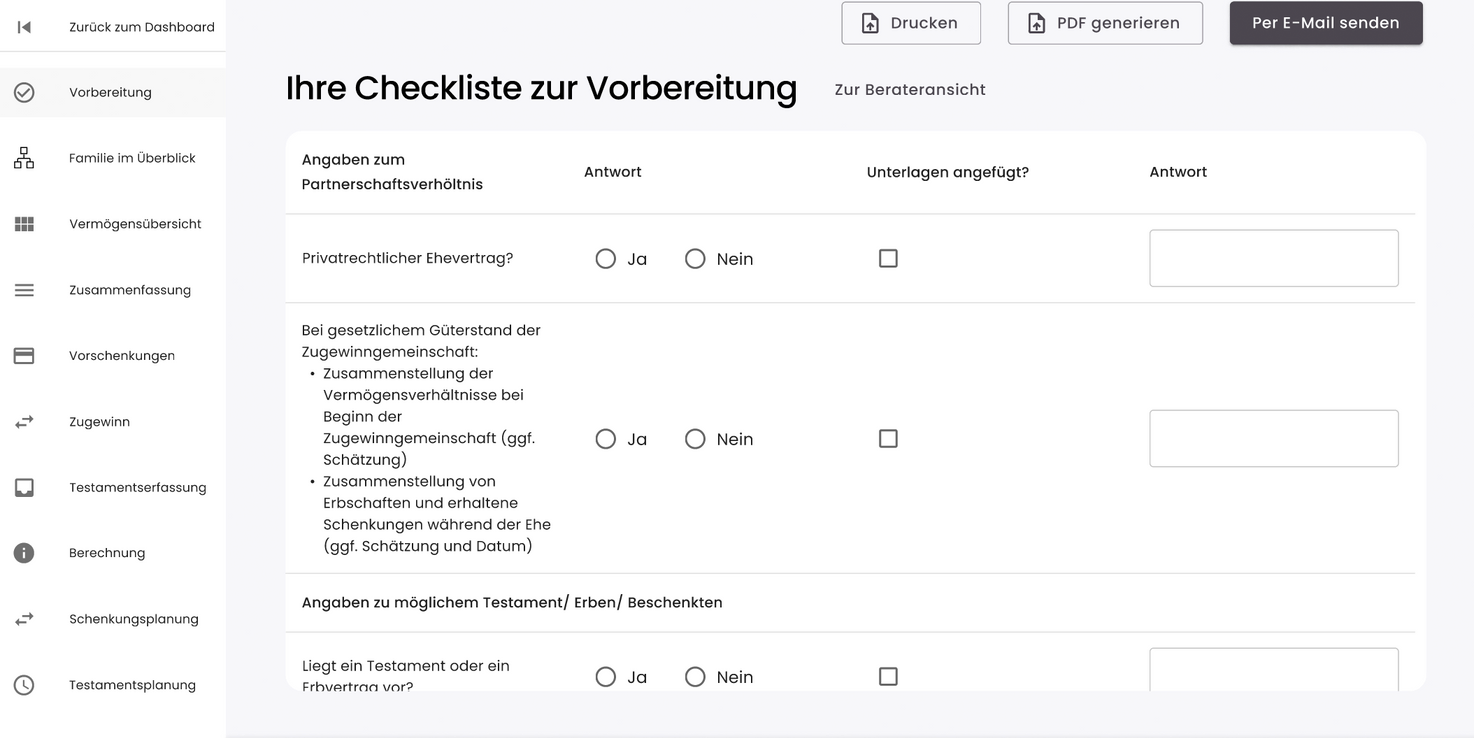
Task: Open Vermögensübersicht in the sidebar
Action: pyautogui.click(x=113, y=224)
